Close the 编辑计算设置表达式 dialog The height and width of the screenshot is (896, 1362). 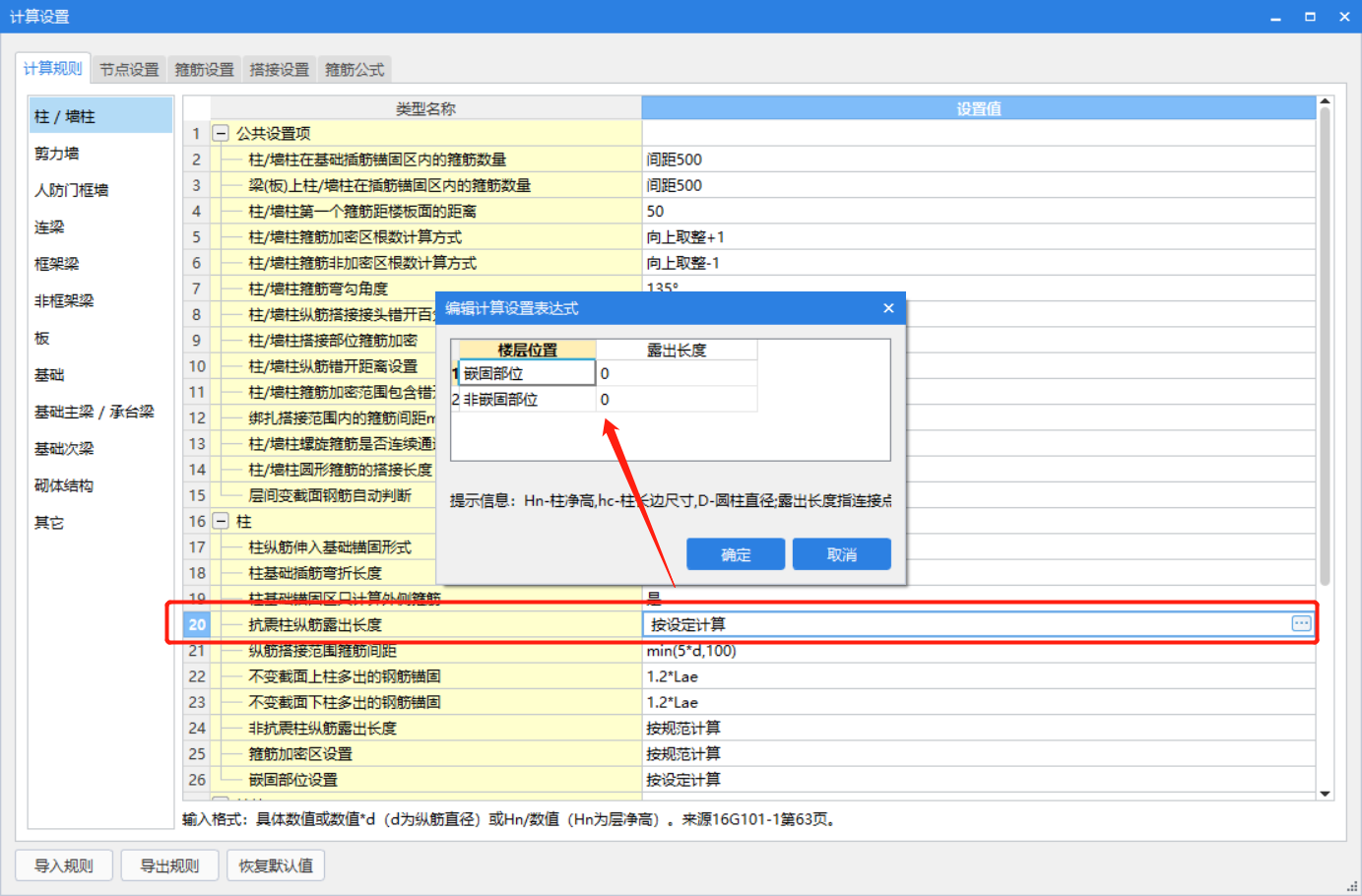(x=888, y=307)
